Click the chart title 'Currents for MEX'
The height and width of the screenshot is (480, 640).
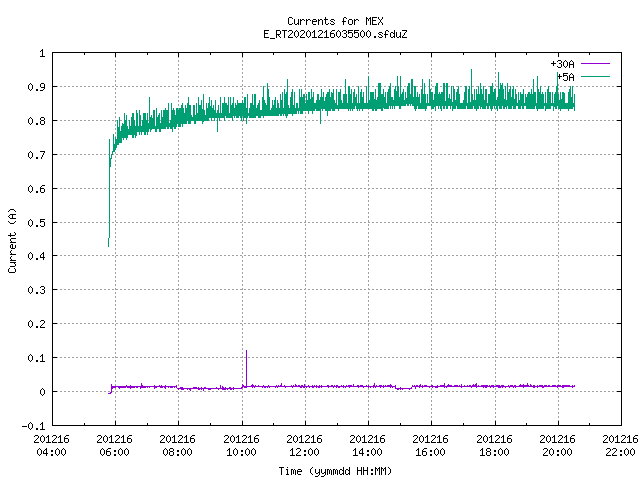click(335, 21)
